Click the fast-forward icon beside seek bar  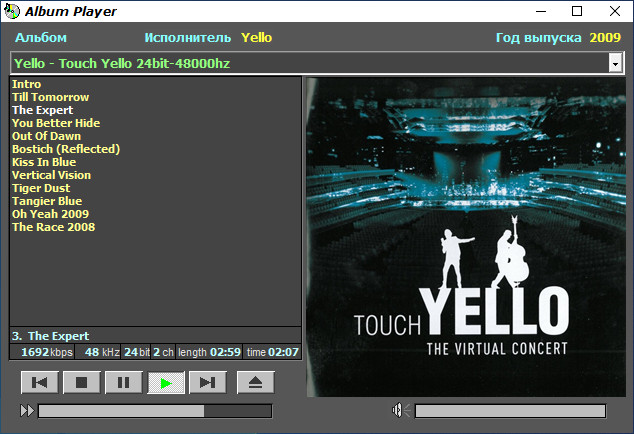pos(27,411)
